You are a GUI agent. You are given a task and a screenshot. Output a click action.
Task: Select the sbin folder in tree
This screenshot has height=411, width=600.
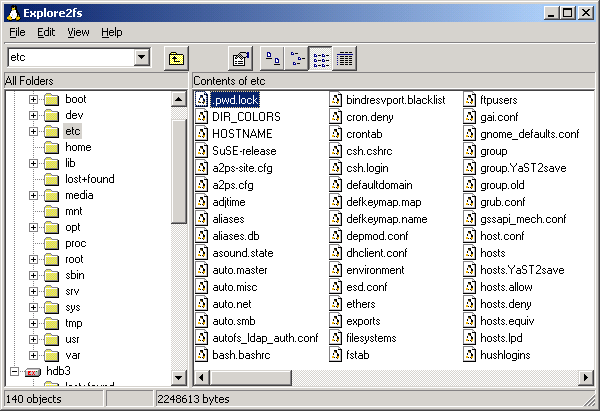(75, 276)
